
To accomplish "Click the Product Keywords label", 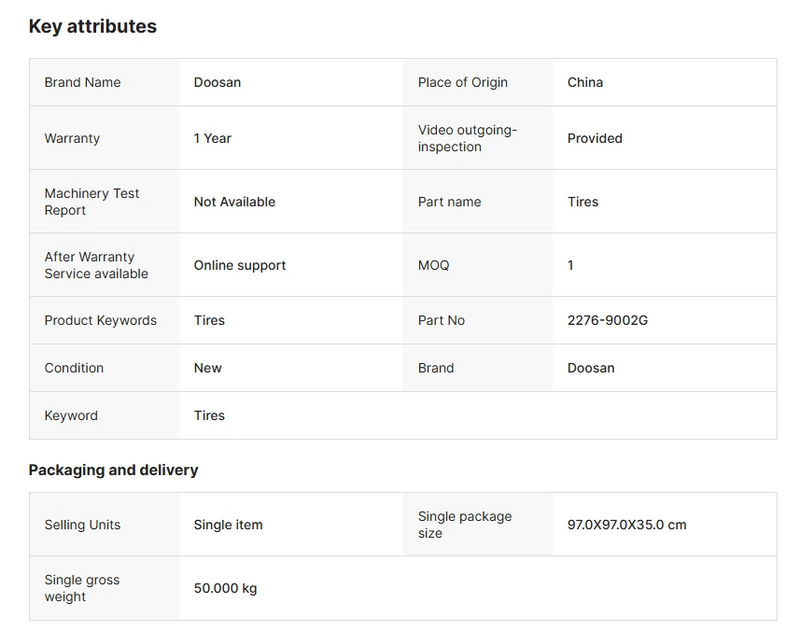I will 100,320.
